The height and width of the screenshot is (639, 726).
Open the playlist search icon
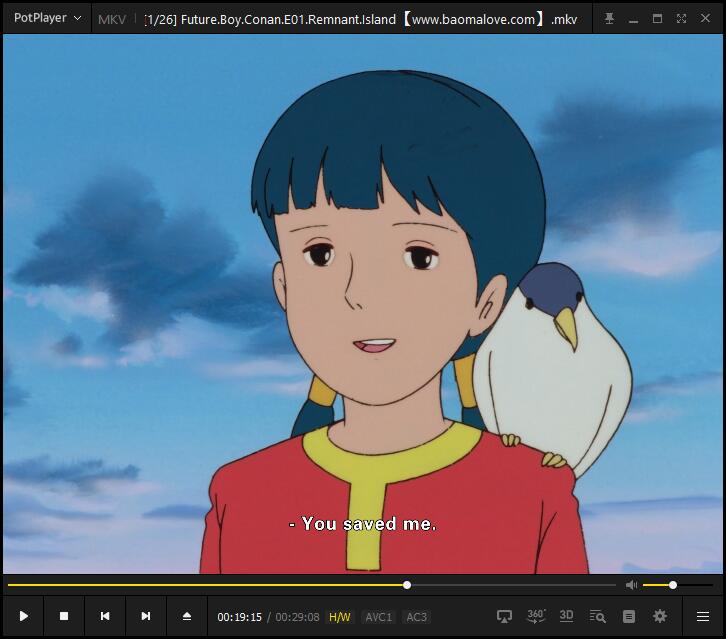pos(597,616)
